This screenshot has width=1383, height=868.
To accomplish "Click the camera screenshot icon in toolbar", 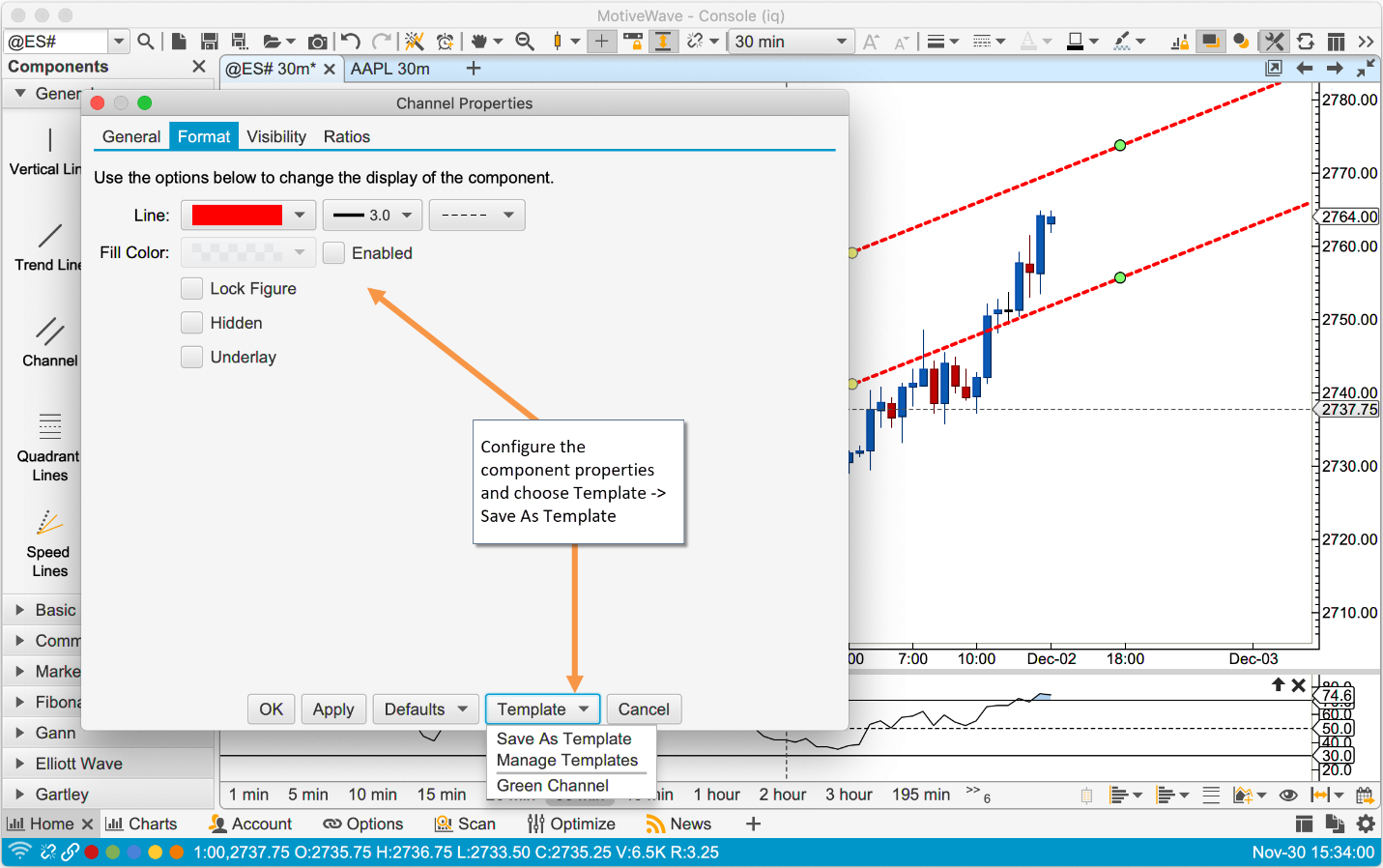I will (317, 42).
